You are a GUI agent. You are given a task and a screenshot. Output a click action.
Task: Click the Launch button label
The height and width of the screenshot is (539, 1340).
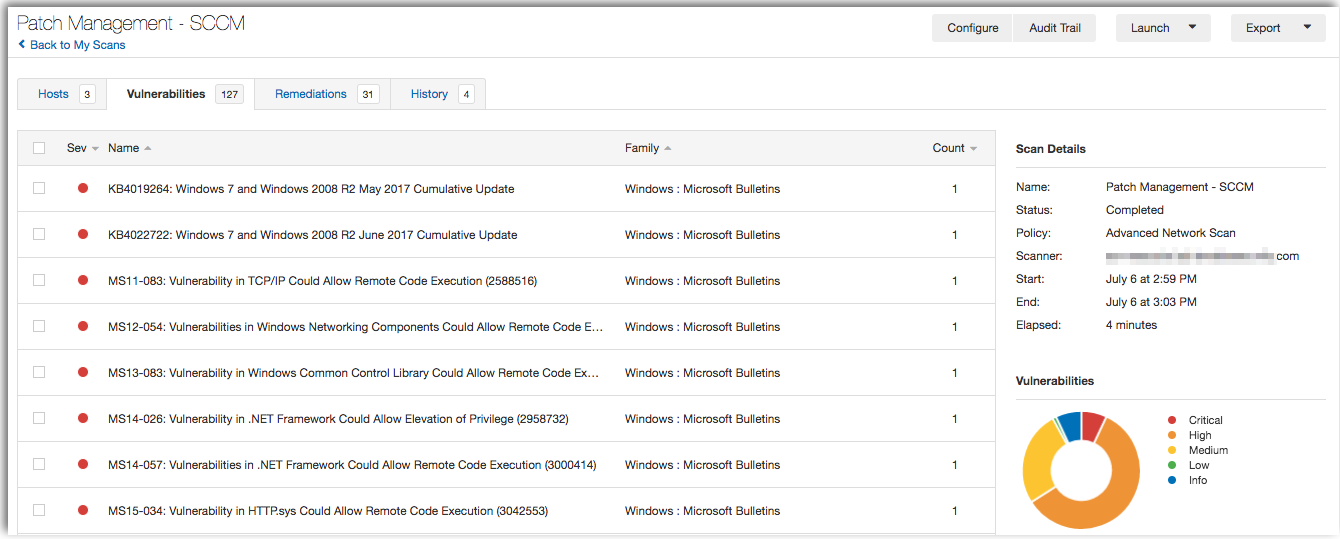(1150, 28)
